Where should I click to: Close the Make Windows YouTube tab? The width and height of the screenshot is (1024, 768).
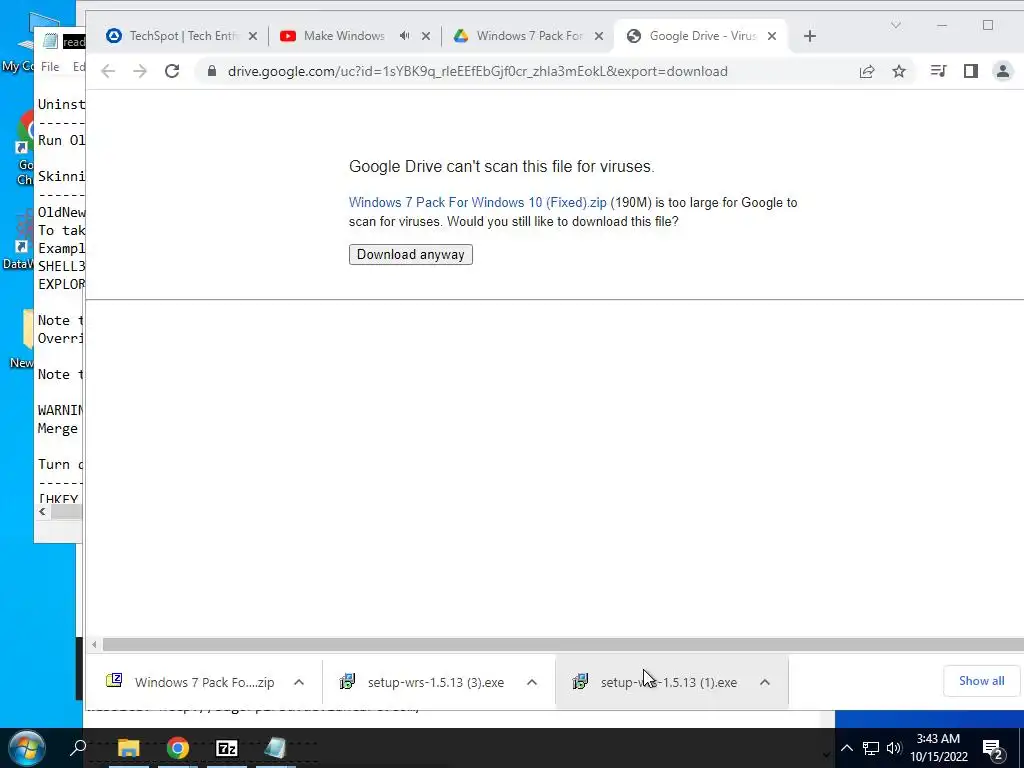tap(426, 37)
